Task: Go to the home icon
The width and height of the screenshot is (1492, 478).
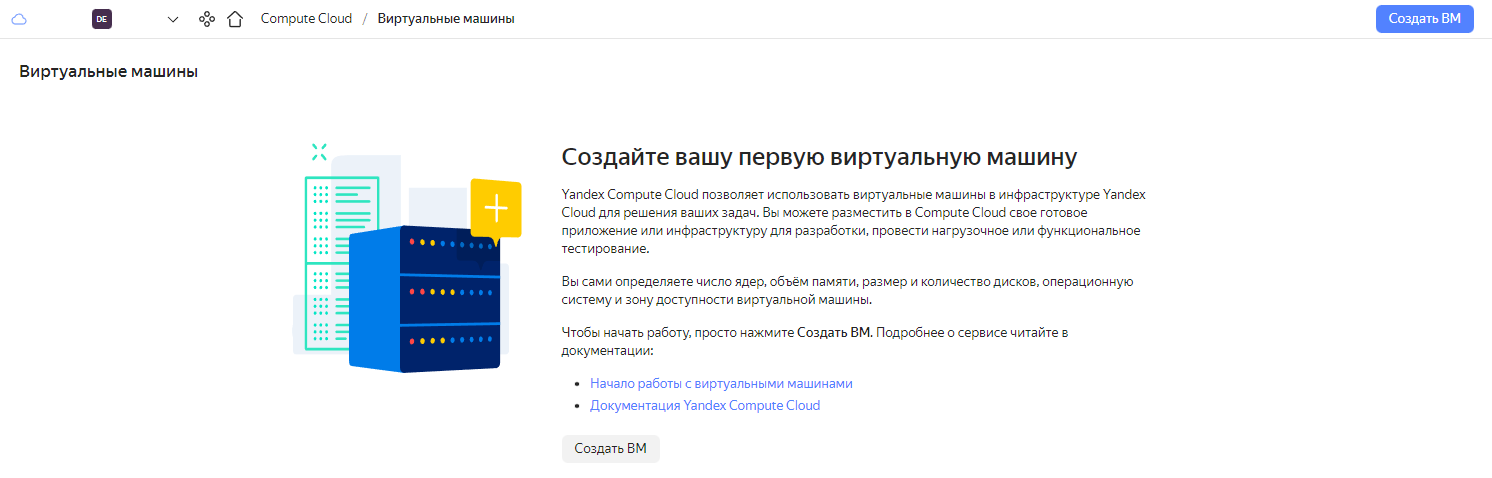Action: coord(235,19)
